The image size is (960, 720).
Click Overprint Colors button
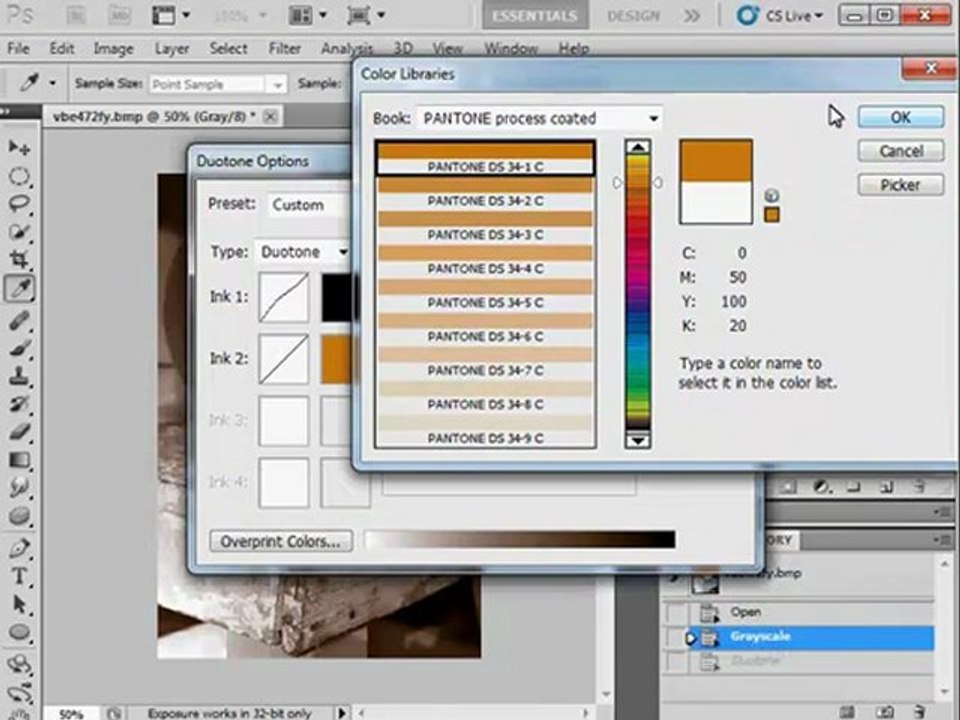click(x=281, y=541)
